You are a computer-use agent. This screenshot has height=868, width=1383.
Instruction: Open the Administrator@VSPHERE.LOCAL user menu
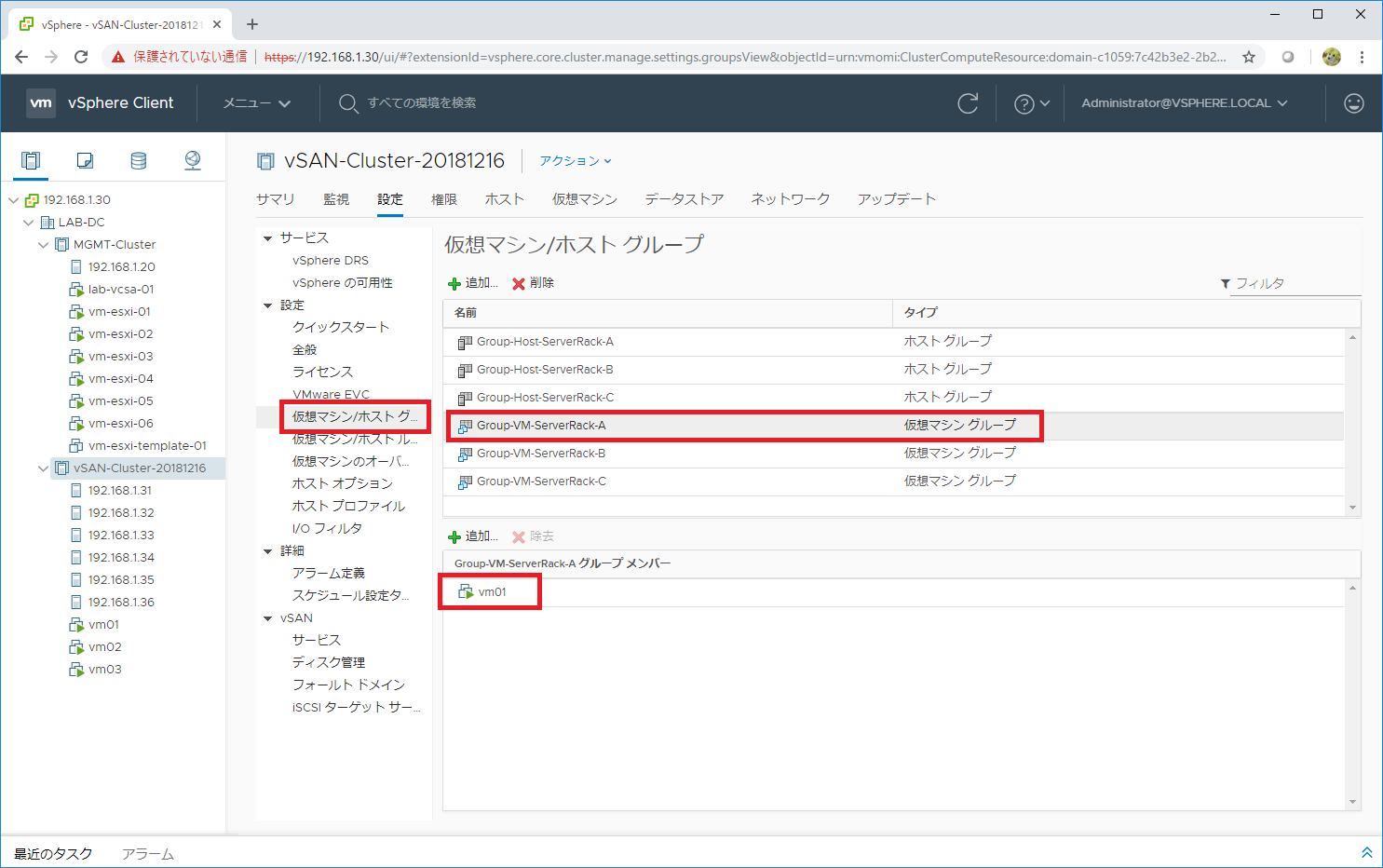click(1185, 103)
